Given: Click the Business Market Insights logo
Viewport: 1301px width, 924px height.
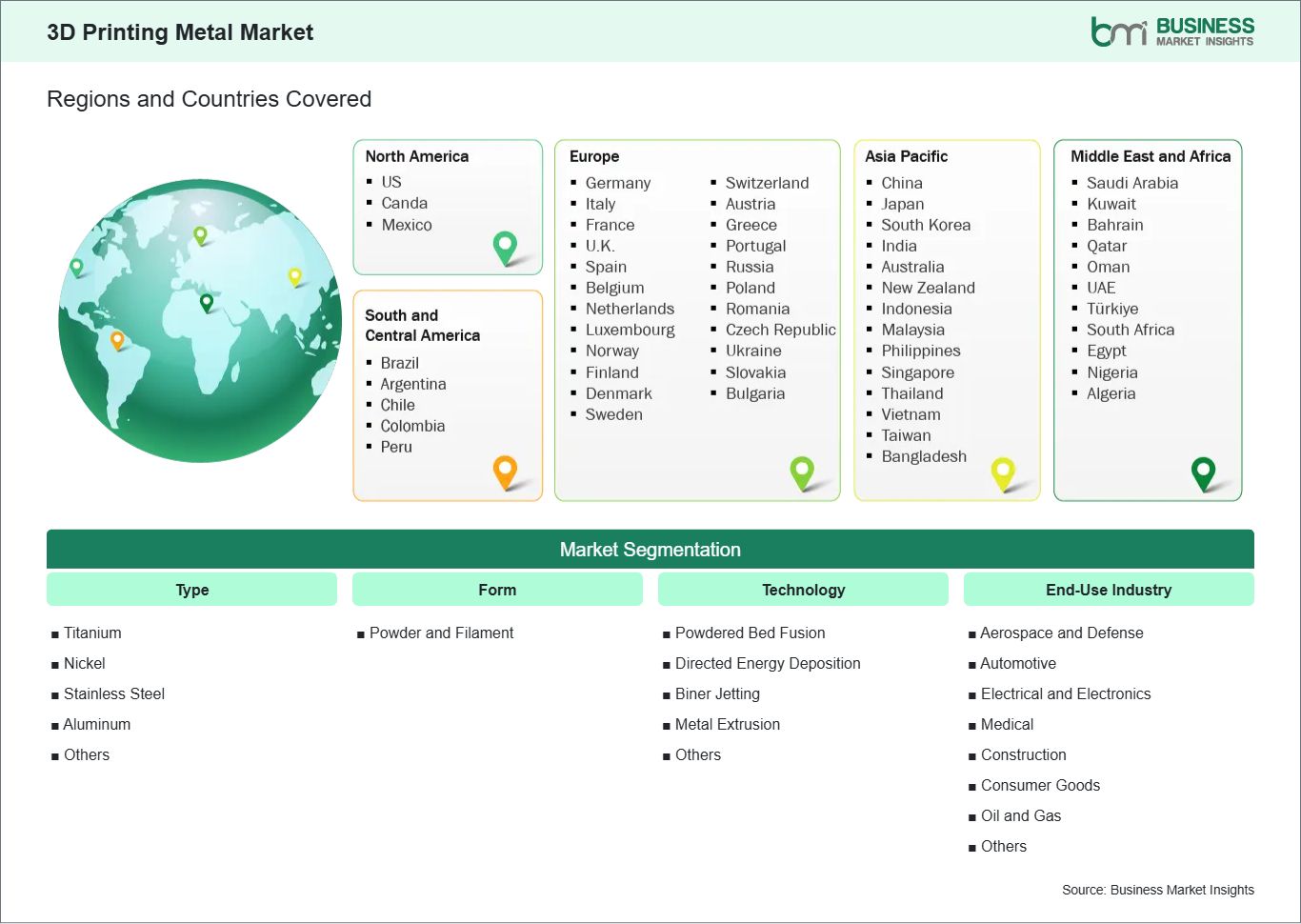Looking at the screenshot, I should pos(1171,31).
